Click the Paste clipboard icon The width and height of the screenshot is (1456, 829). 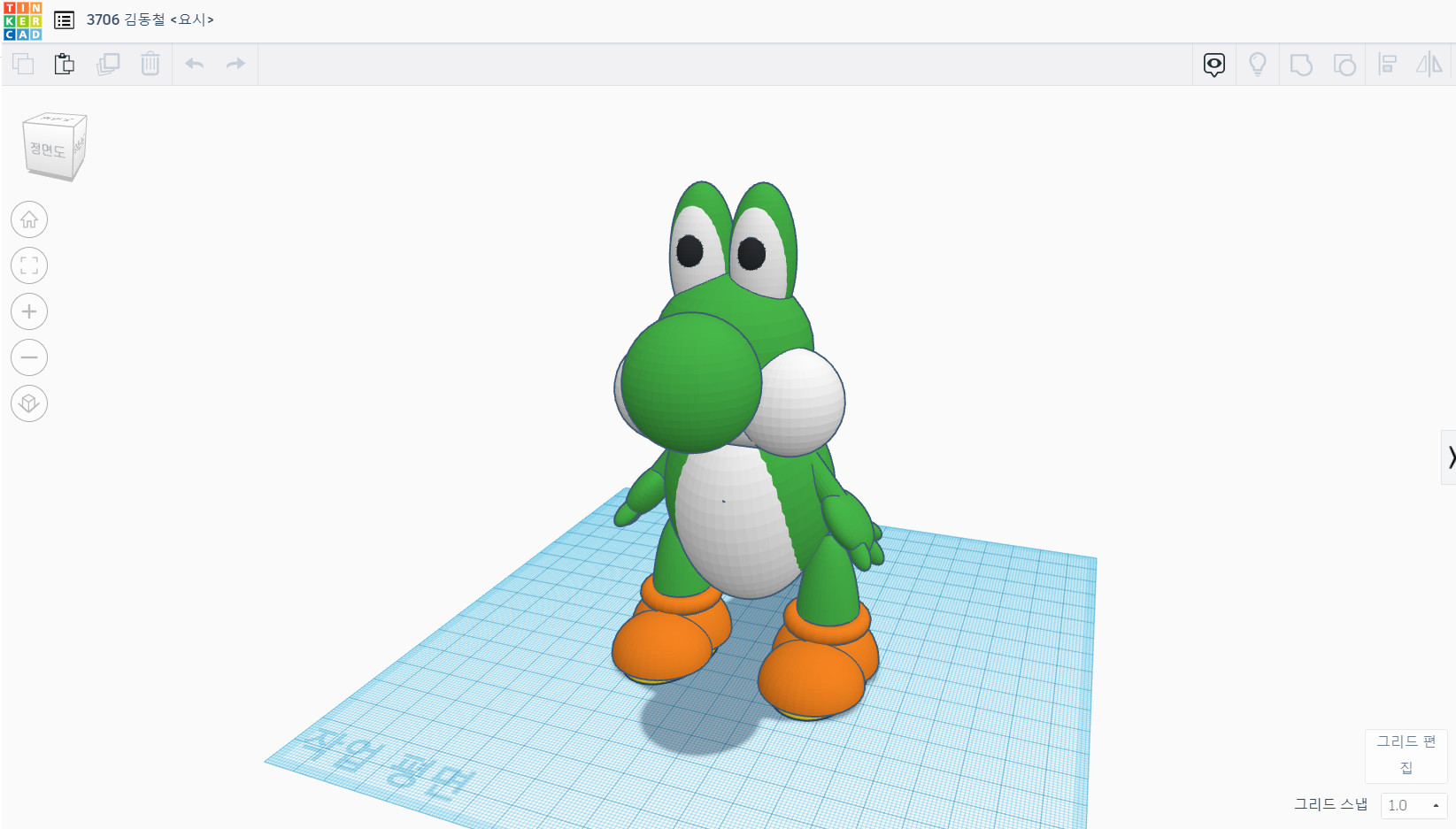(x=64, y=64)
